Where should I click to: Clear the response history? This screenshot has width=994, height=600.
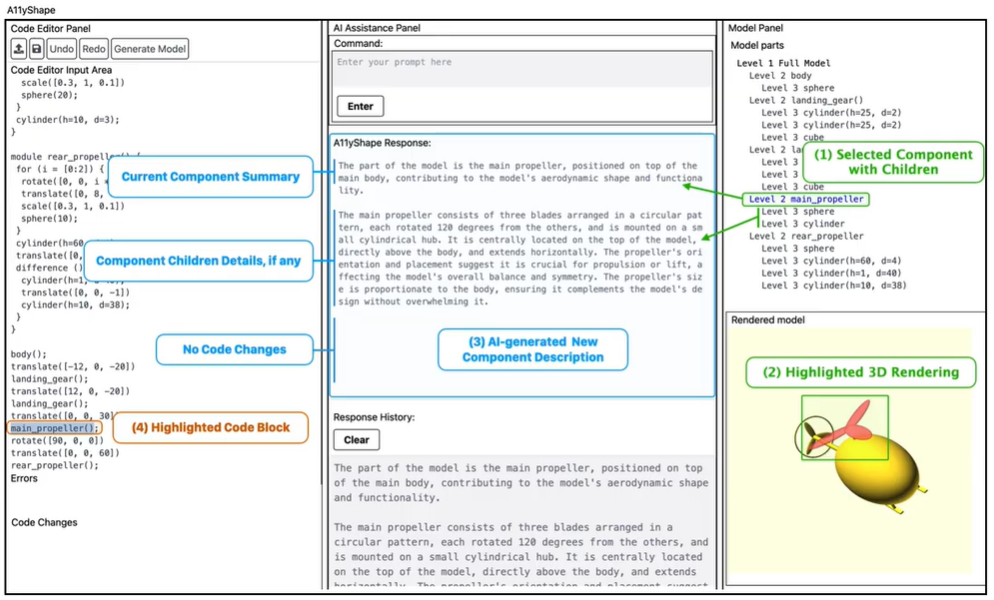(356, 439)
